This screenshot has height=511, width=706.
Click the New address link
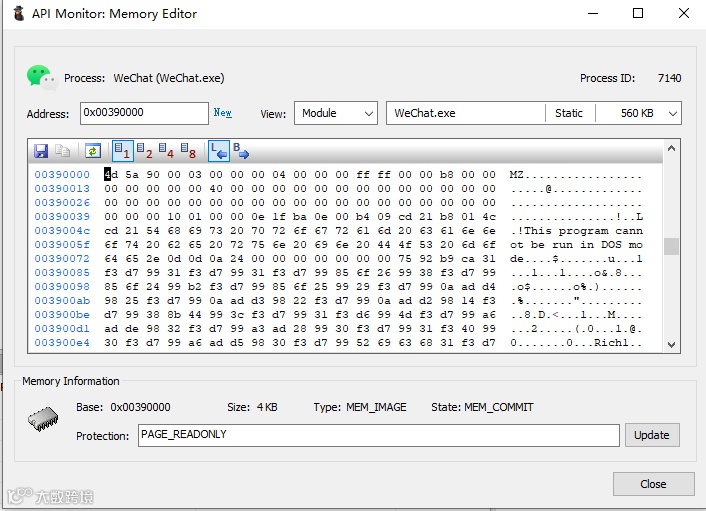[222, 113]
